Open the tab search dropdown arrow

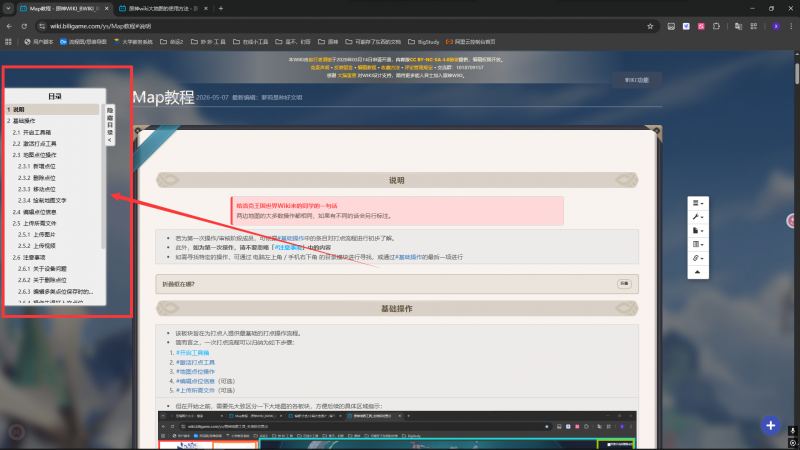click(x=8, y=8)
